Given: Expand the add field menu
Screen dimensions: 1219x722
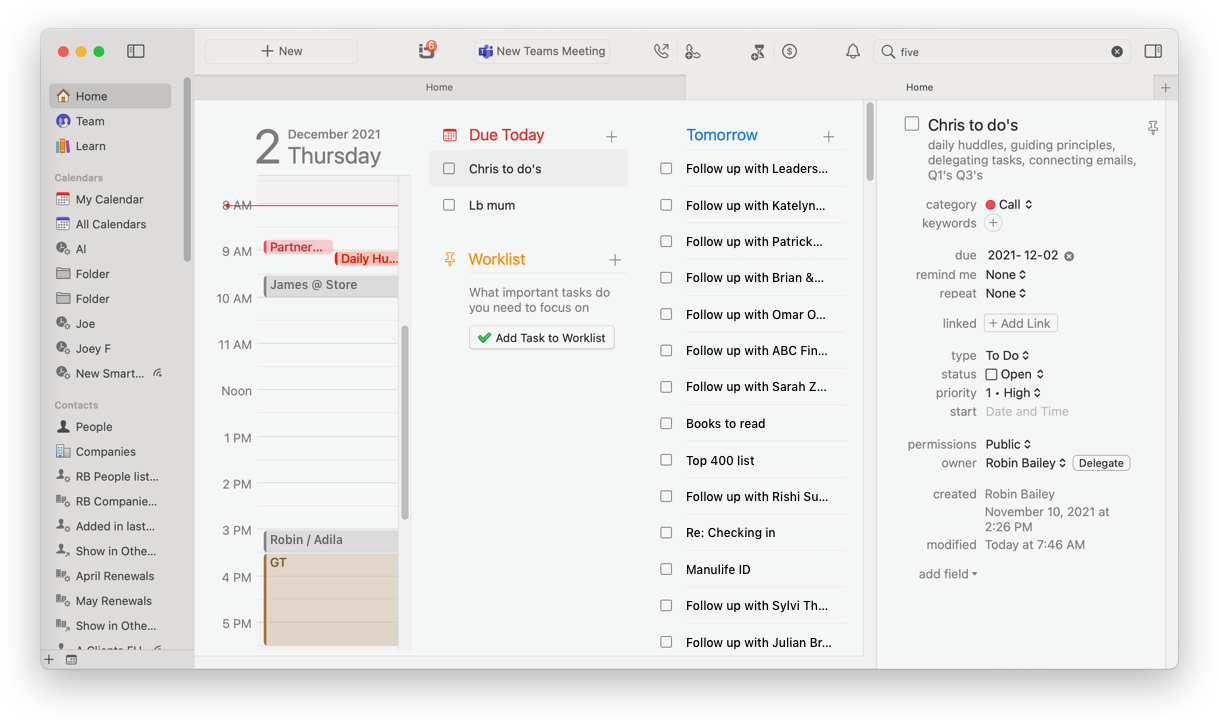Looking at the screenshot, I should (948, 574).
